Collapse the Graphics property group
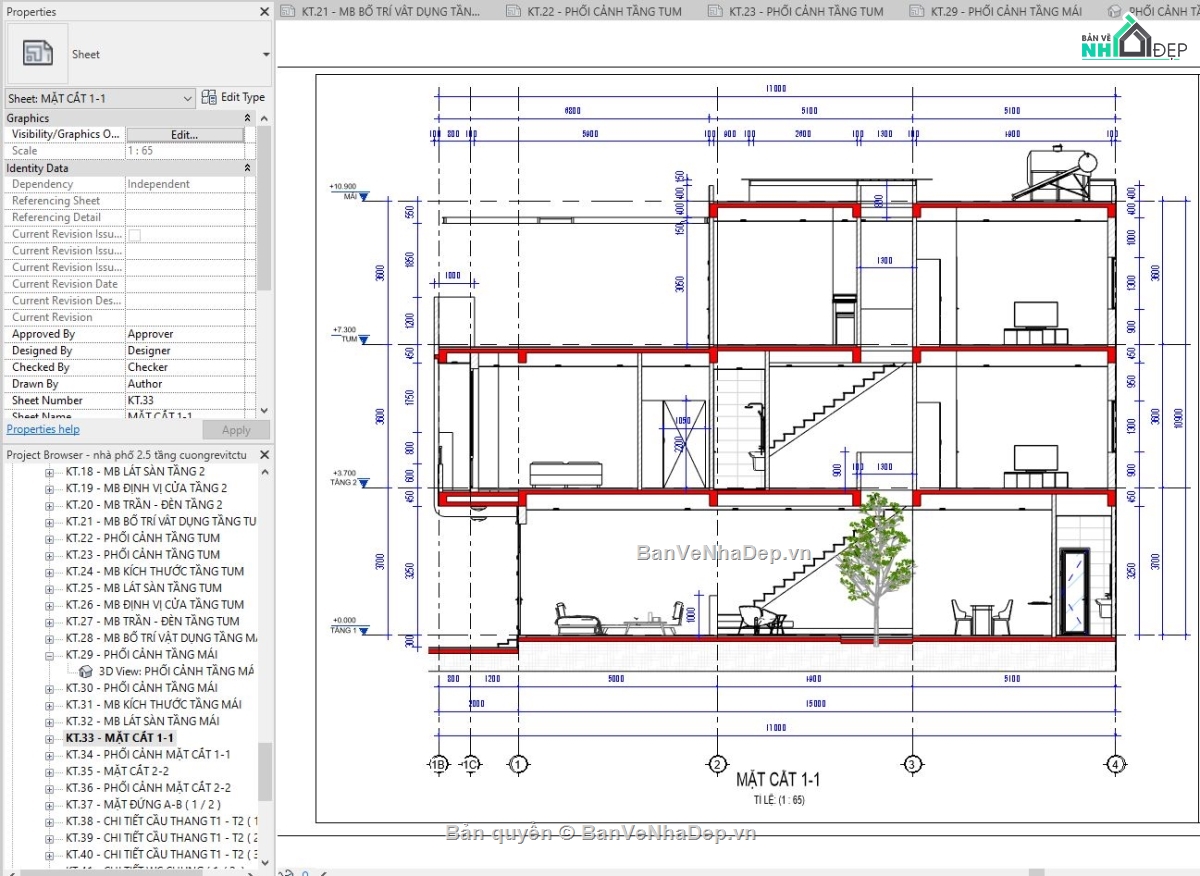 point(248,118)
